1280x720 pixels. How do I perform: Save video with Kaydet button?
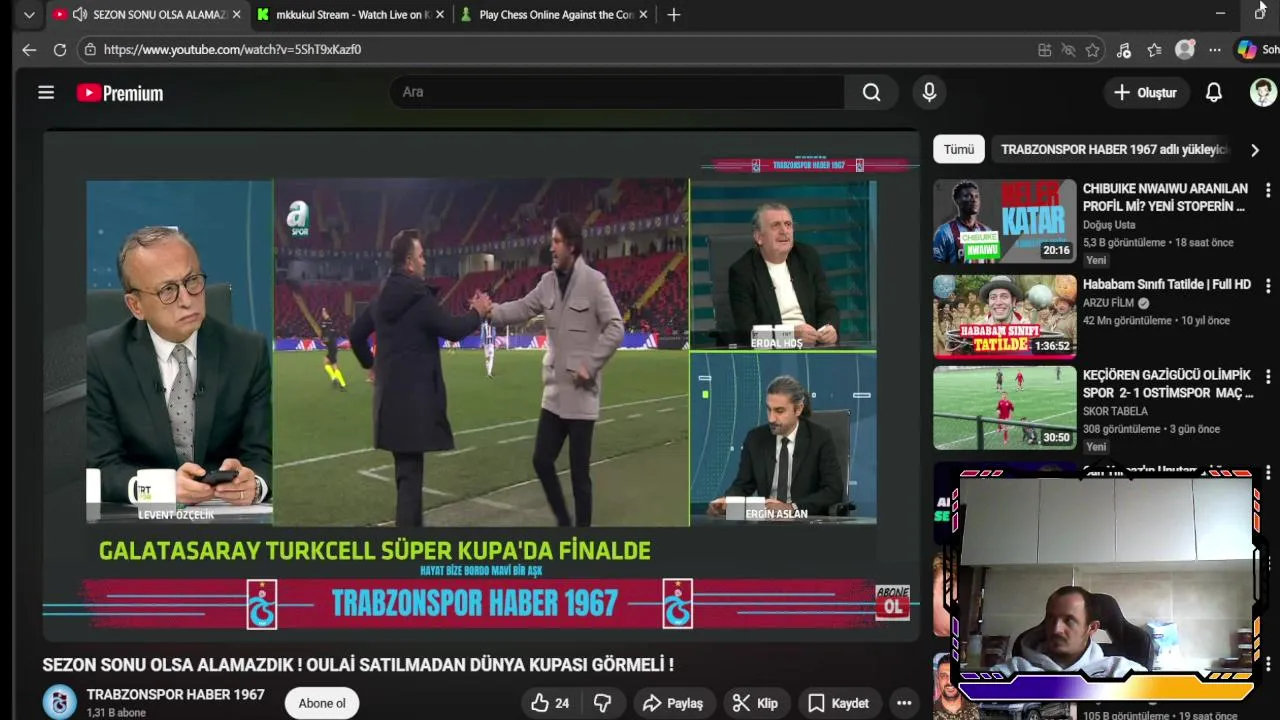click(838, 703)
